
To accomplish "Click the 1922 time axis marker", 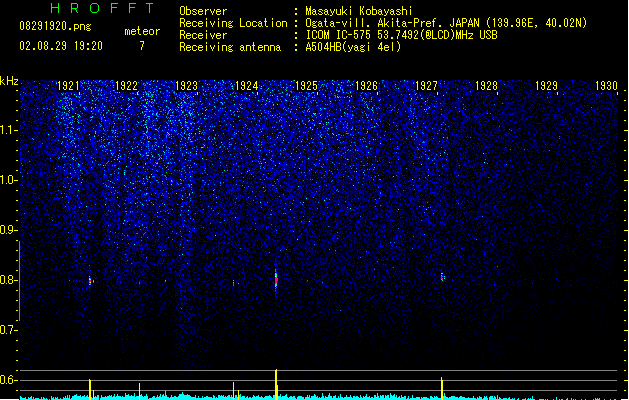I will pyautogui.click(x=126, y=86).
